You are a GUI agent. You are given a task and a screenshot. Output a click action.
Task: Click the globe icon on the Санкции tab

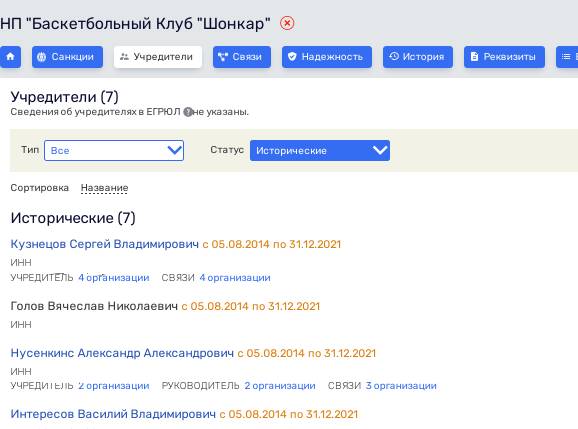[42, 57]
